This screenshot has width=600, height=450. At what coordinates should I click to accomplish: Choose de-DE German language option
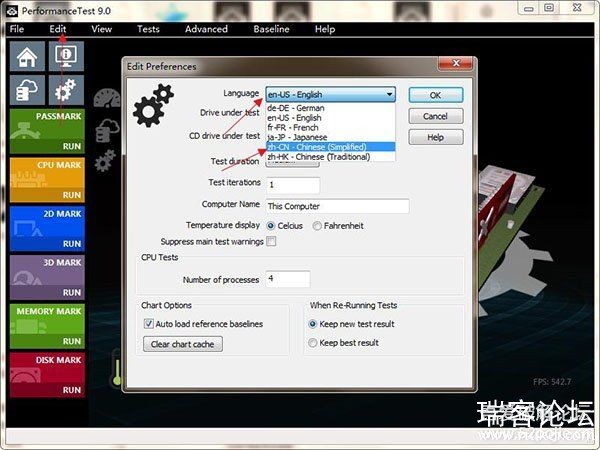point(331,108)
